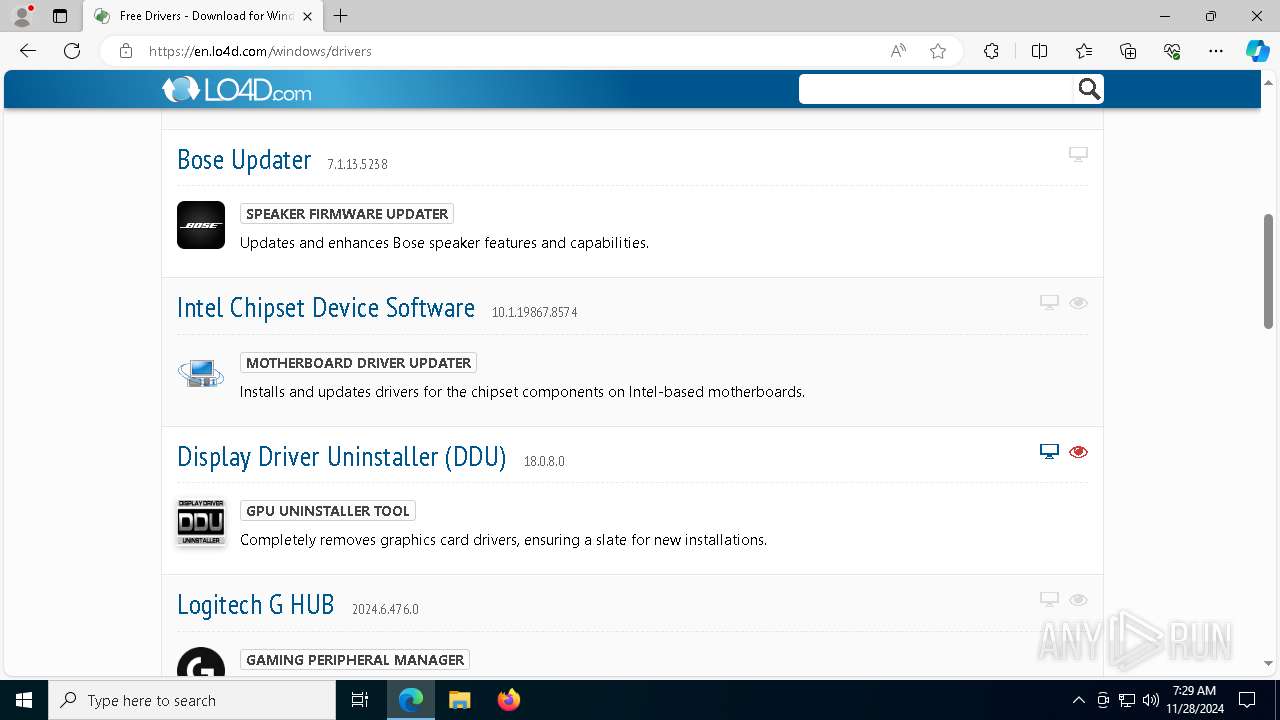Open File Explorer from the taskbar
This screenshot has height=720, width=1280.
pos(459,700)
